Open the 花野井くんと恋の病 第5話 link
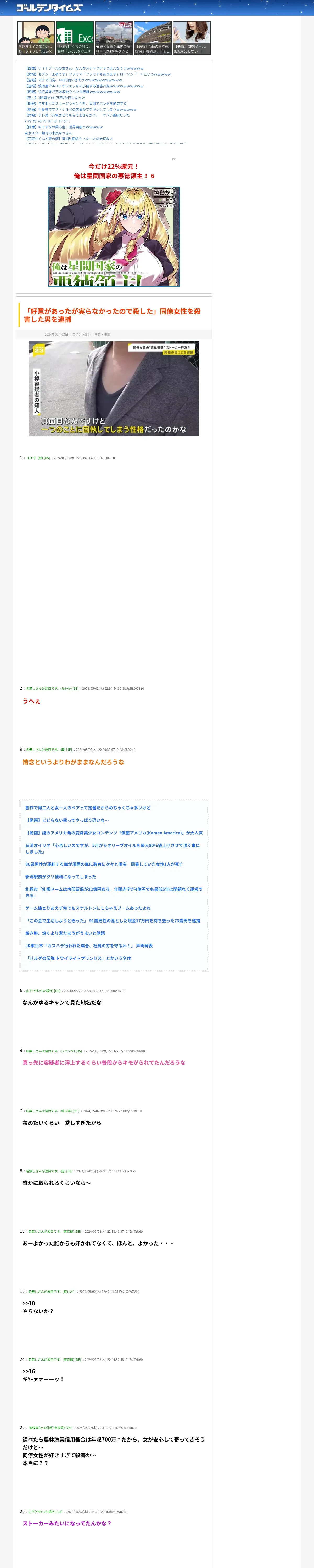The height and width of the screenshot is (1568, 314). 69,139
